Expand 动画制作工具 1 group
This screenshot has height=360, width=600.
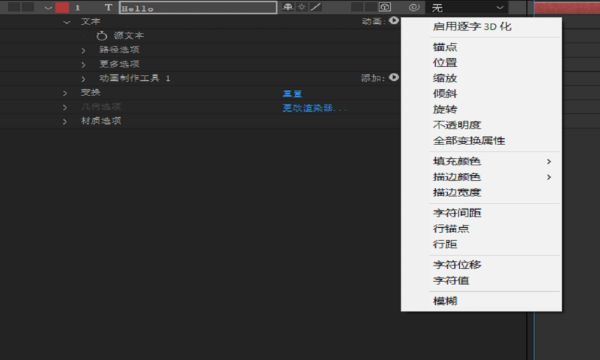[x=83, y=79]
